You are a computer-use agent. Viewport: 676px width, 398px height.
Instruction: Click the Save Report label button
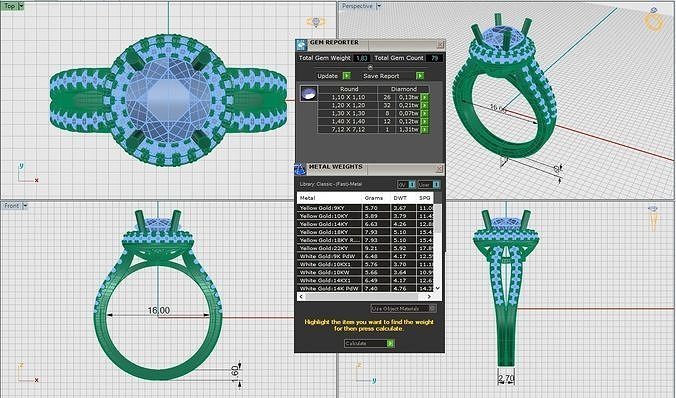tap(381, 76)
